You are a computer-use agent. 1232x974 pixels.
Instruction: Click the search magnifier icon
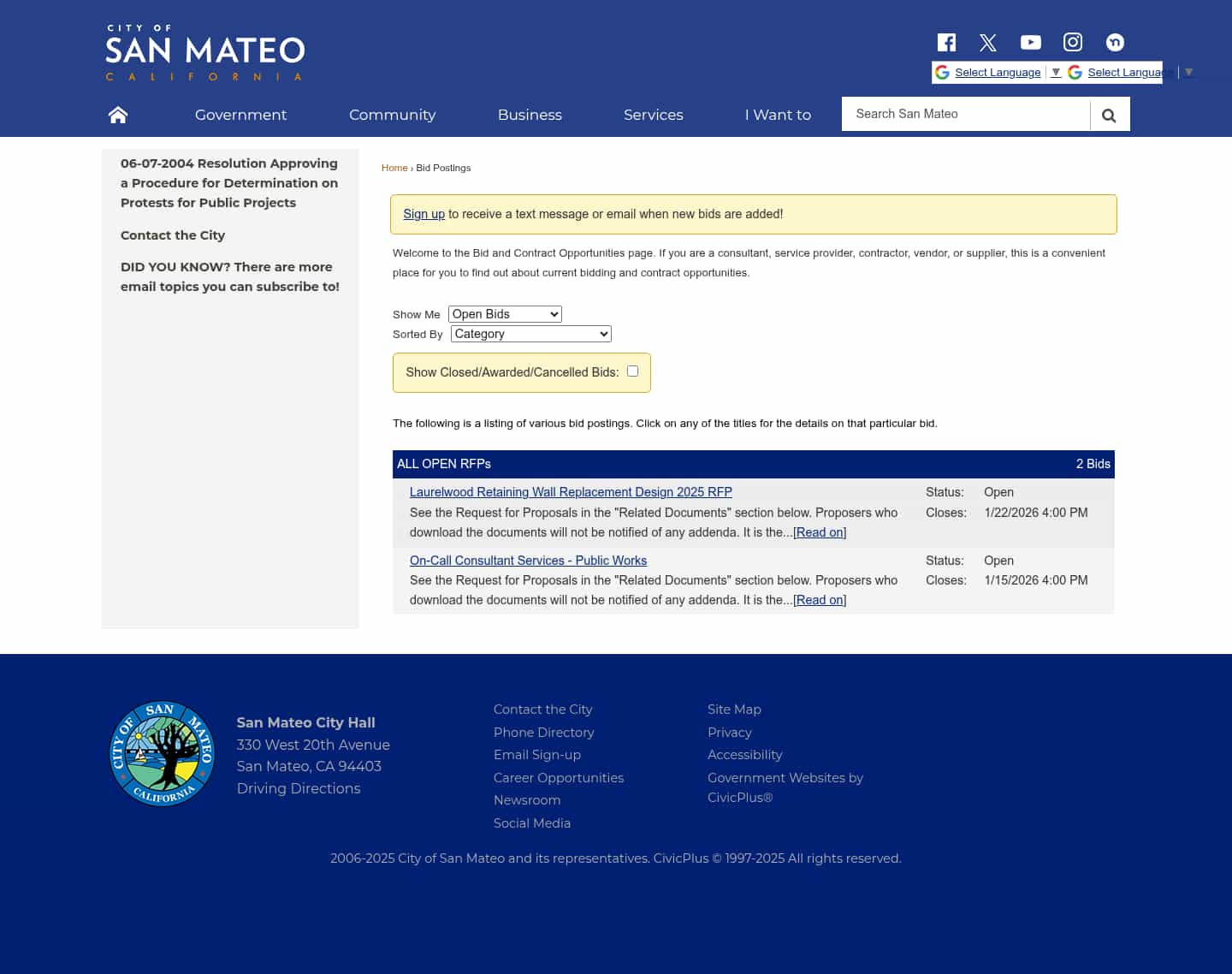point(1109,114)
